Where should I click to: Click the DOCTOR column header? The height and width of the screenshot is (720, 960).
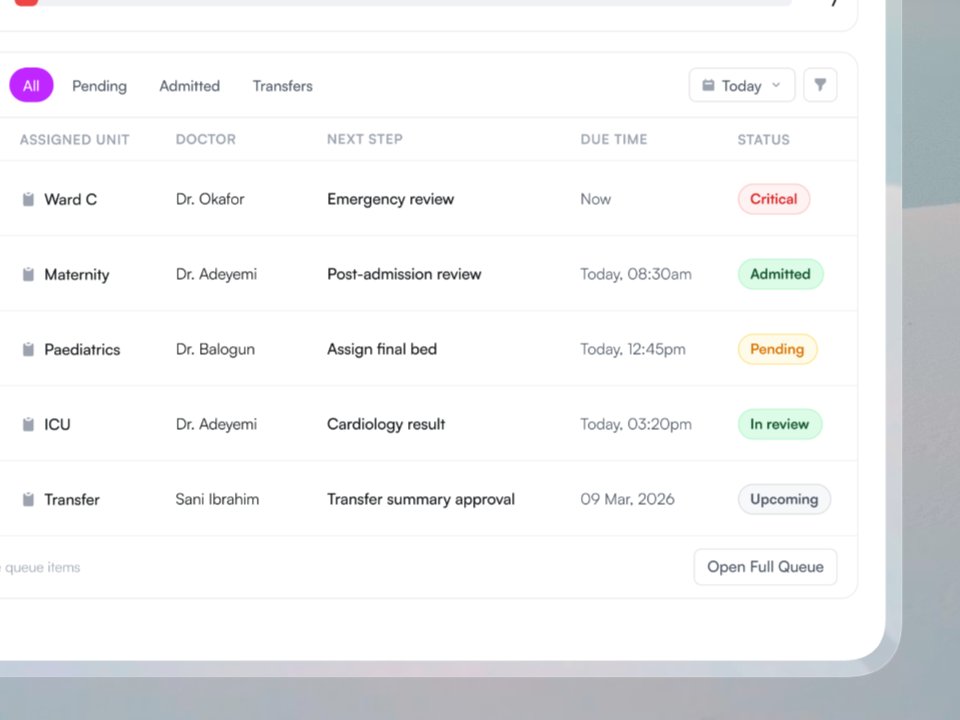206,139
